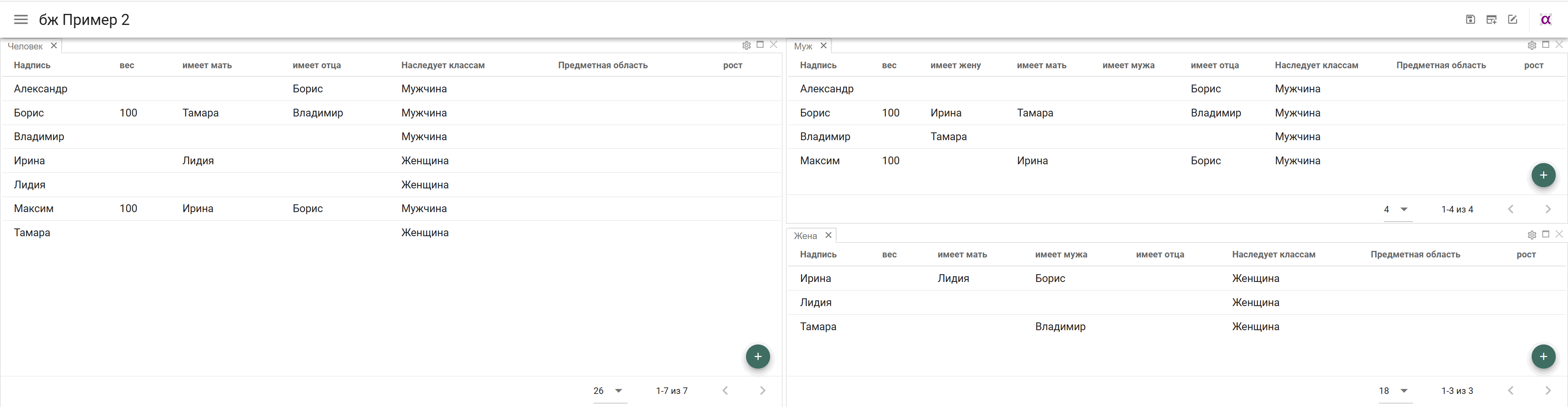1568x407 pixels.
Task: Select Лидия row label in Человек table
Action: (x=30, y=185)
